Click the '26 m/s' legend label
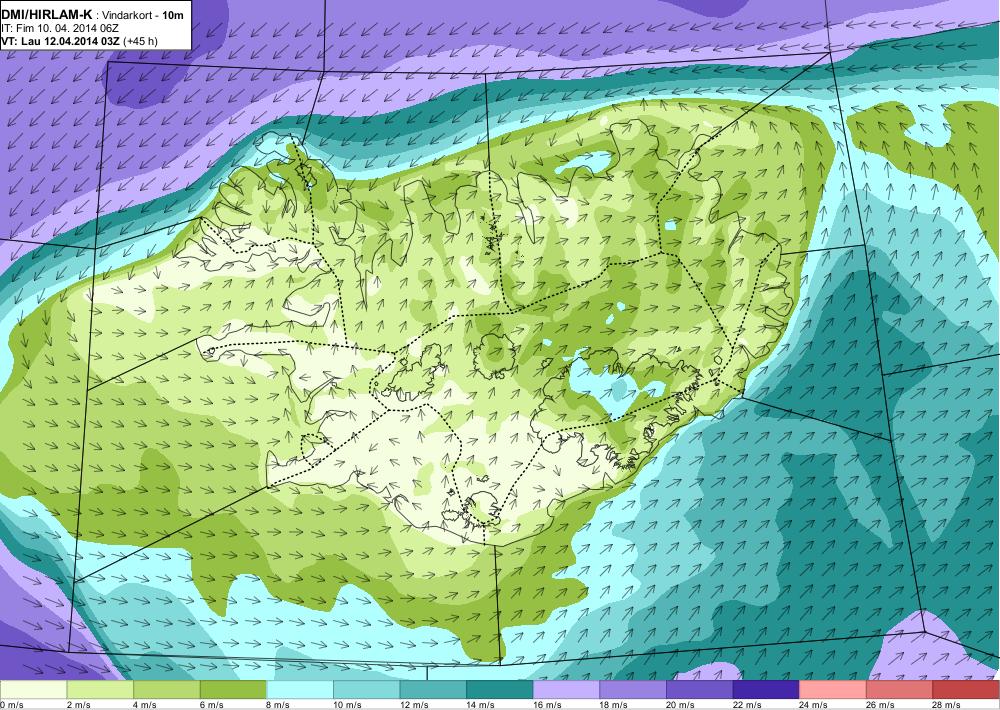This screenshot has width=1000, height=710. pyautogui.click(x=881, y=704)
